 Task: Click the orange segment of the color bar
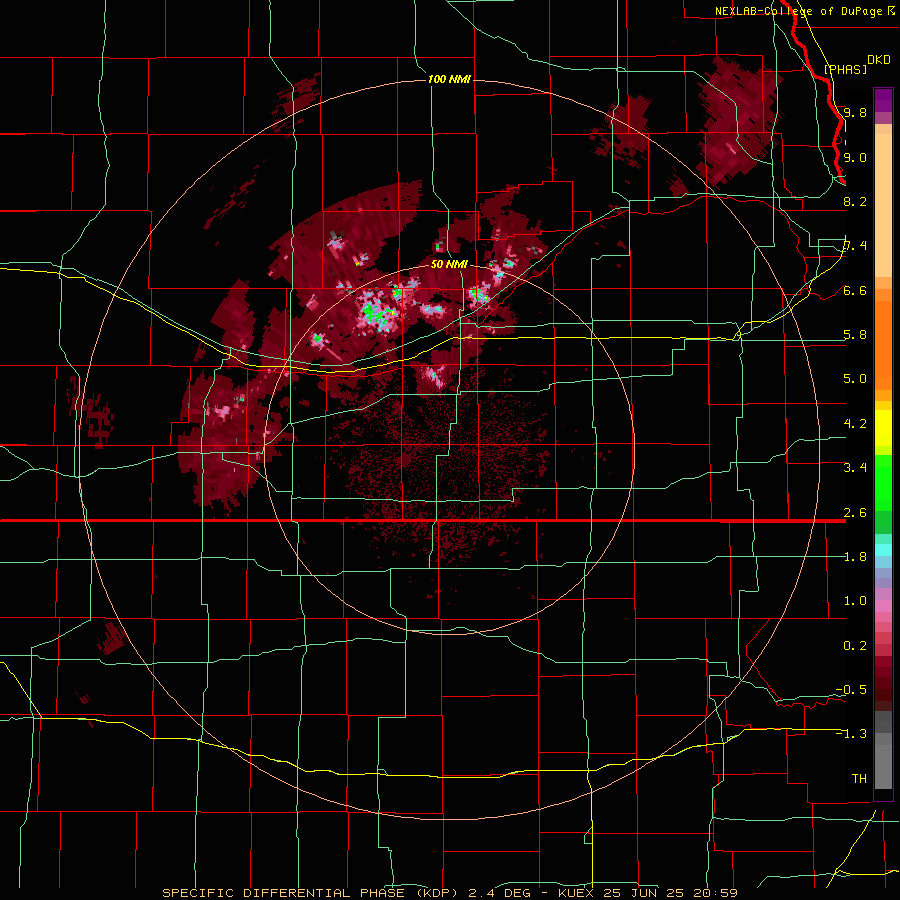883,344
